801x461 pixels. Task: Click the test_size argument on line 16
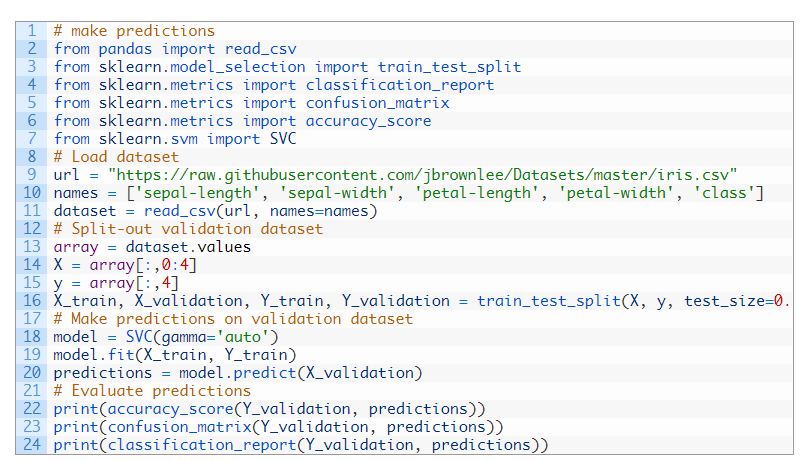(736, 301)
